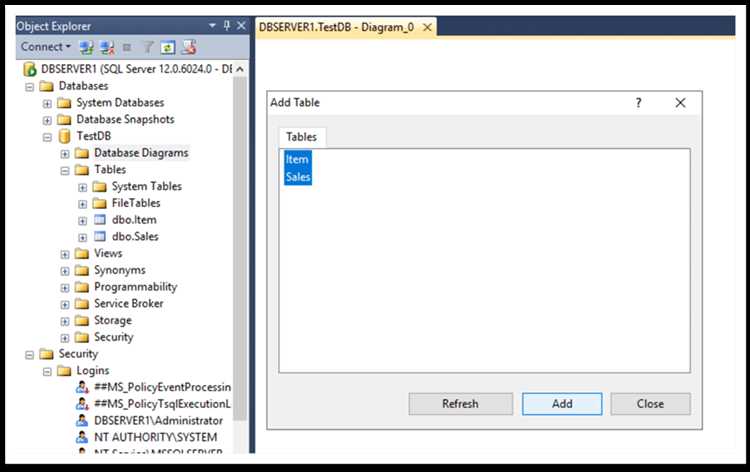Collapse the Tables folder node
750x472 pixels.
click(65, 170)
